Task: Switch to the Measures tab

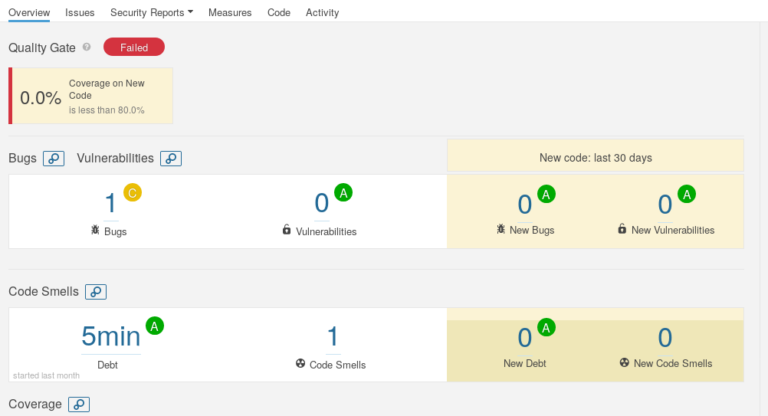Action: coord(230,13)
